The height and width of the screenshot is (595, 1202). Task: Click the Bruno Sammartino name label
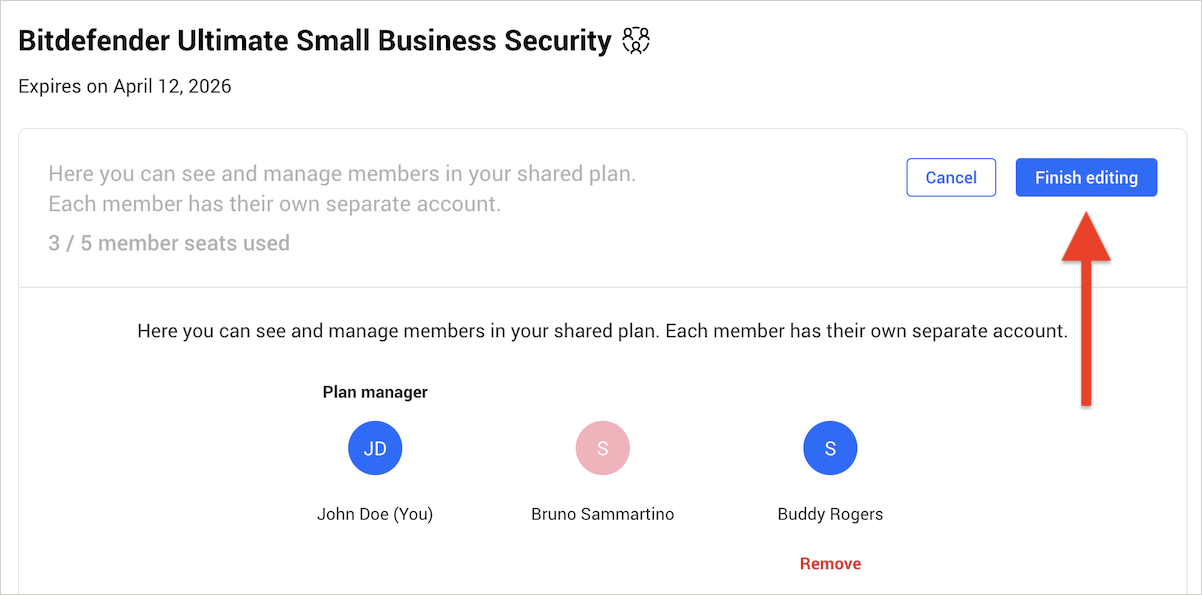pos(602,513)
